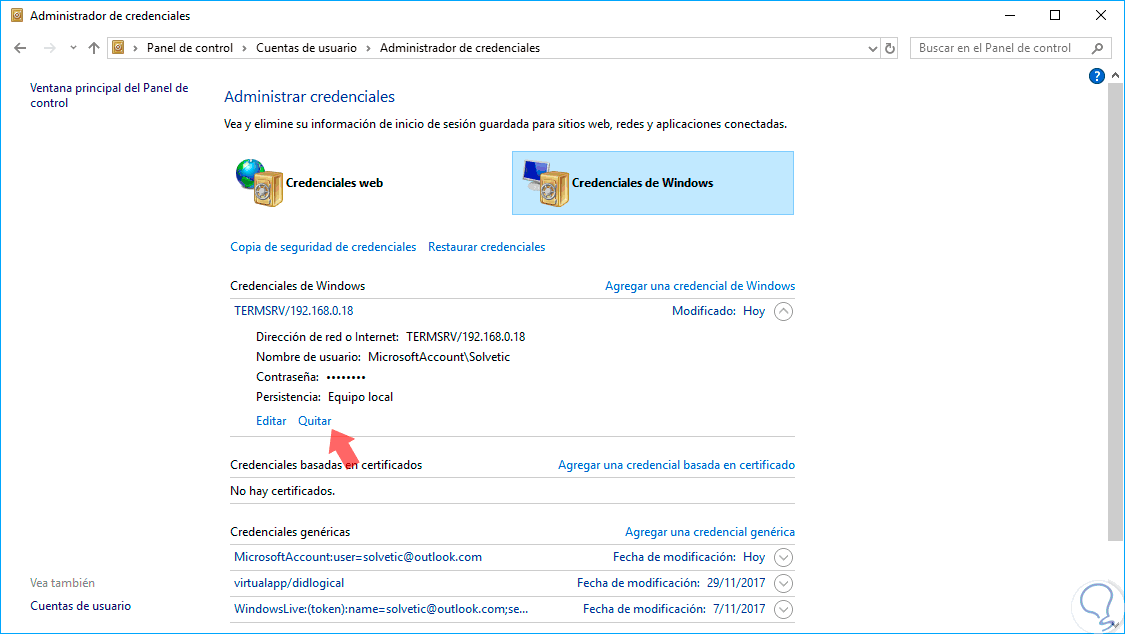Edit the TERMSRV credential via Editar
Screen dimensions: 1125x634
(271, 421)
